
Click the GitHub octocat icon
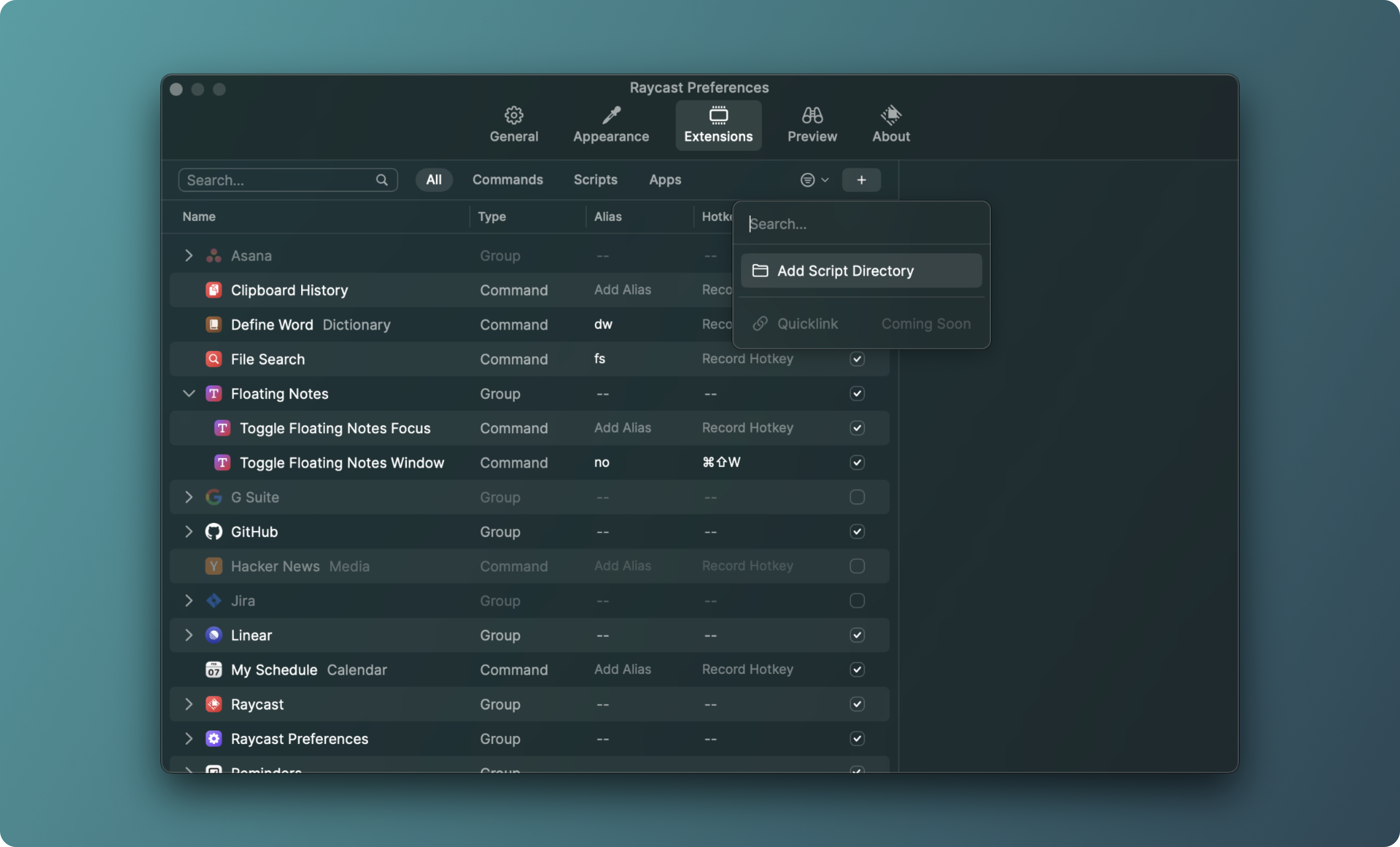click(214, 531)
